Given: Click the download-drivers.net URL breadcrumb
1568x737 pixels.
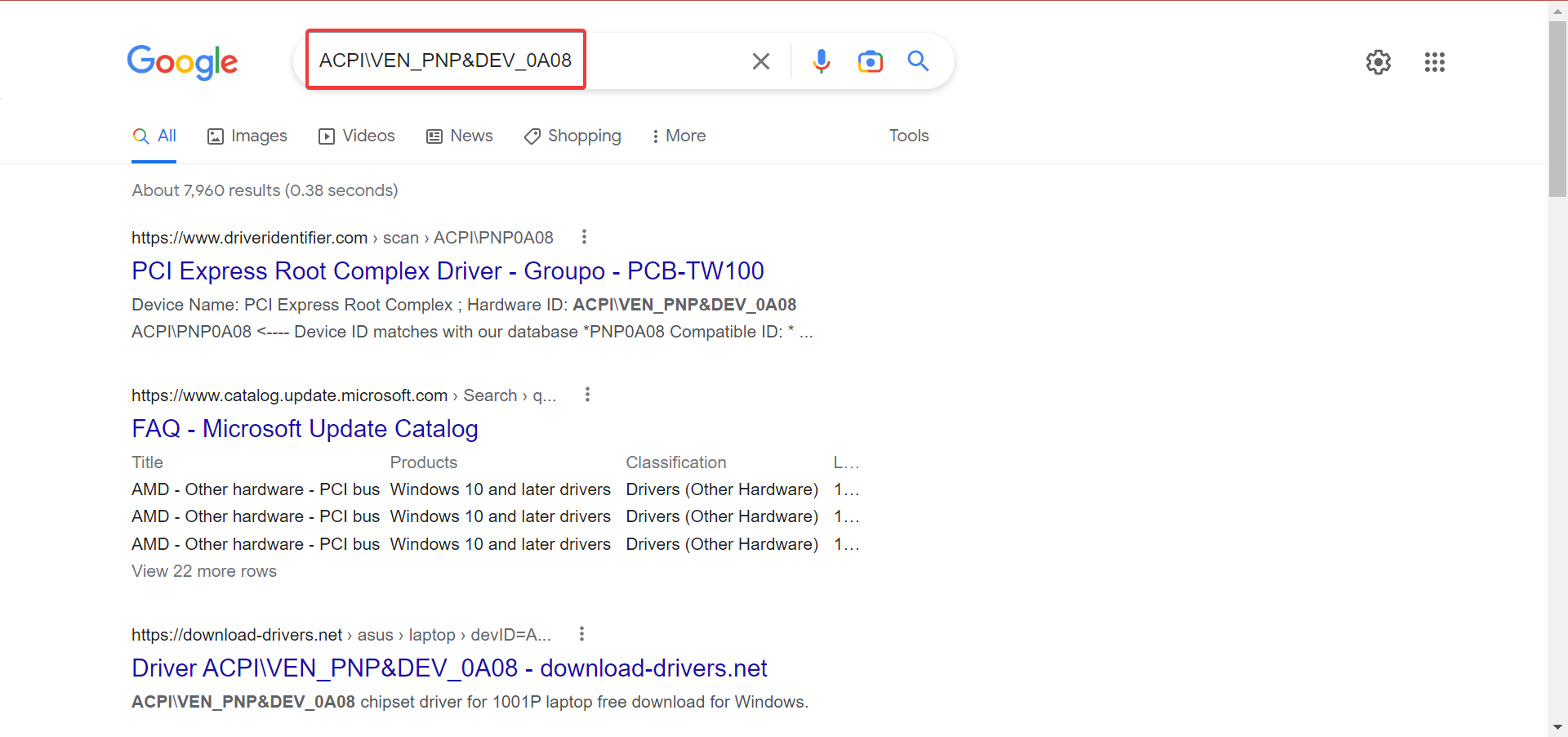Looking at the screenshot, I should point(341,635).
